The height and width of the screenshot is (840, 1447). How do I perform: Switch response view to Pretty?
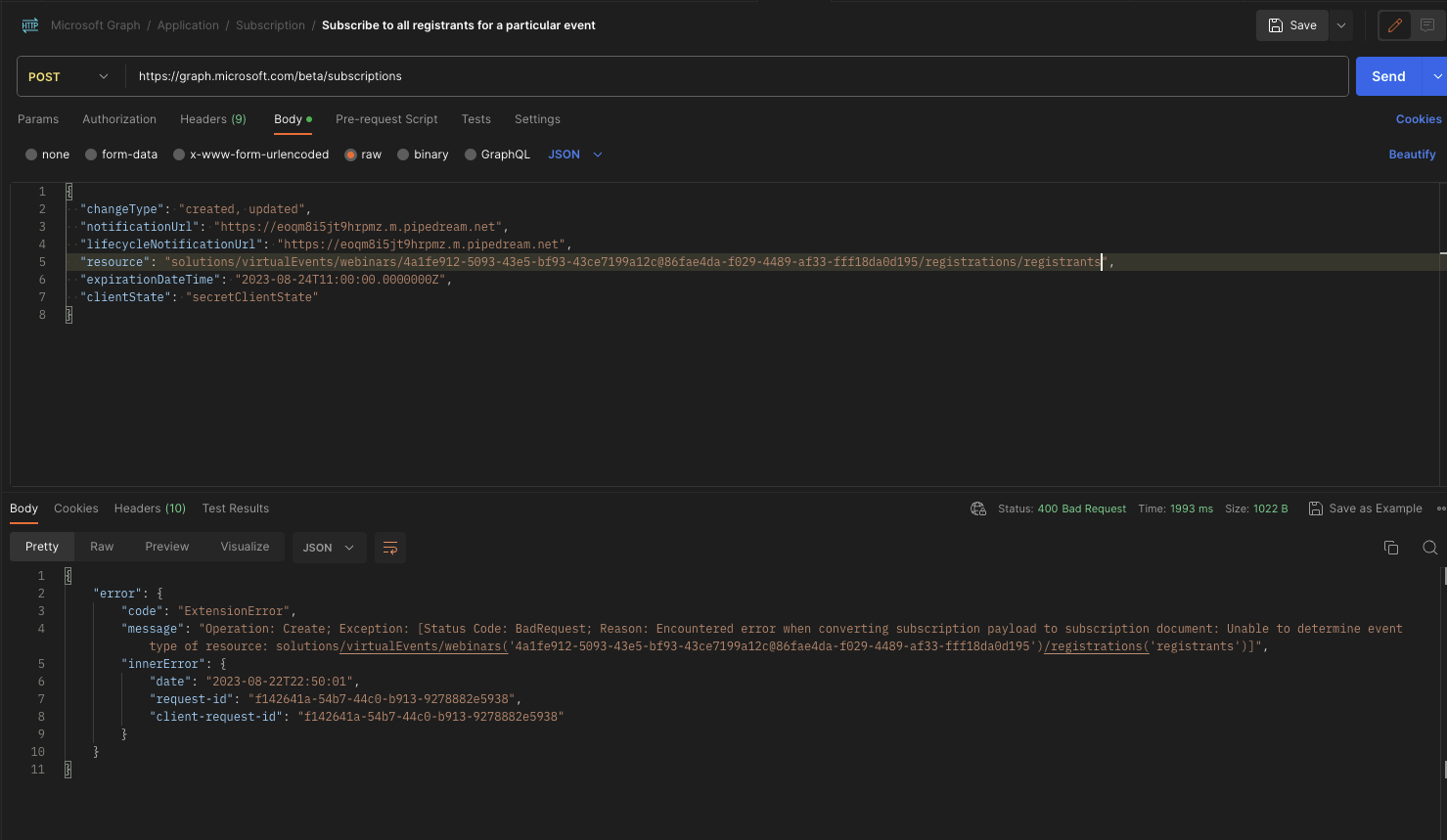click(42, 547)
